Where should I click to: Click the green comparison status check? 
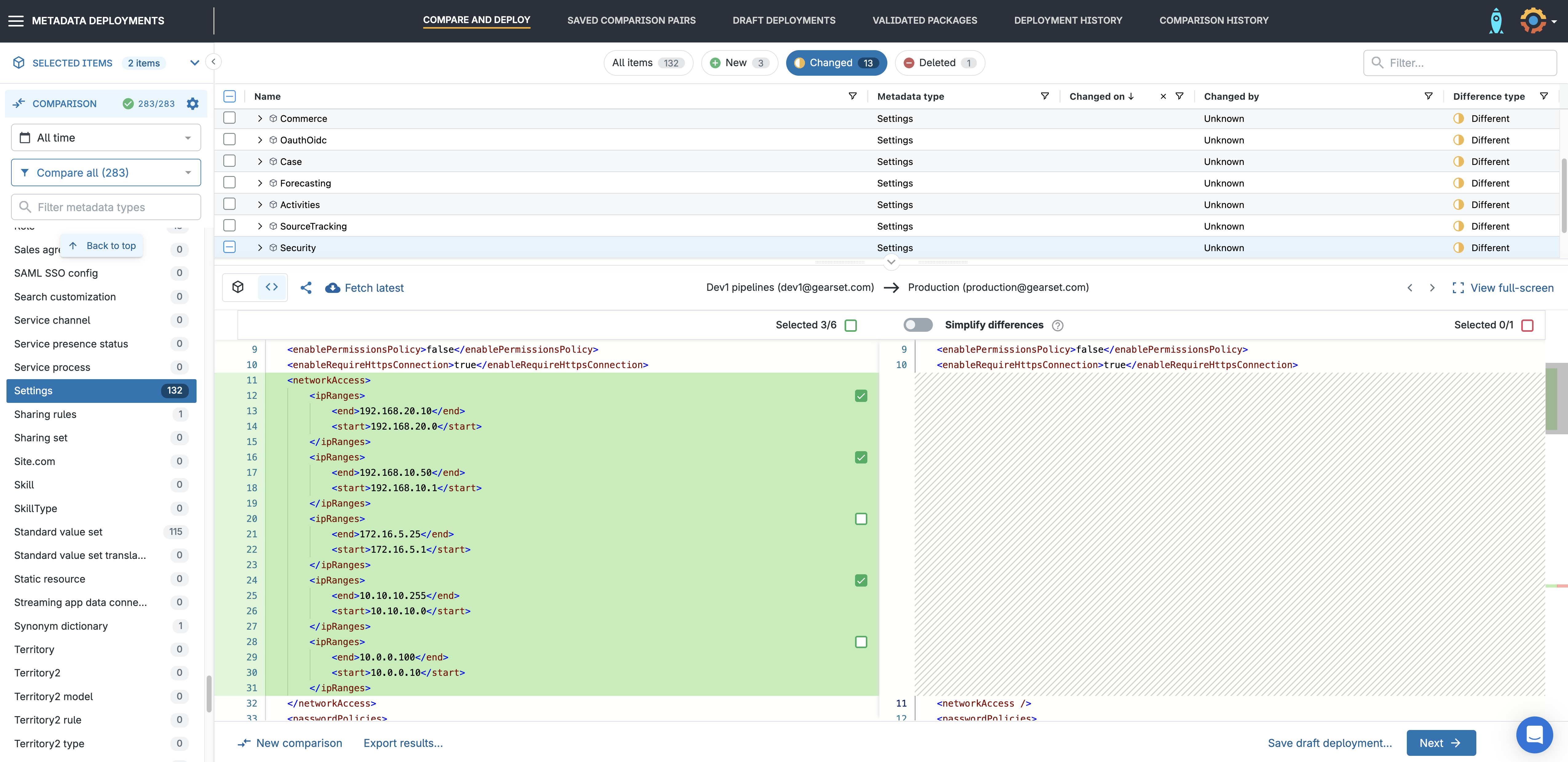[x=128, y=103]
